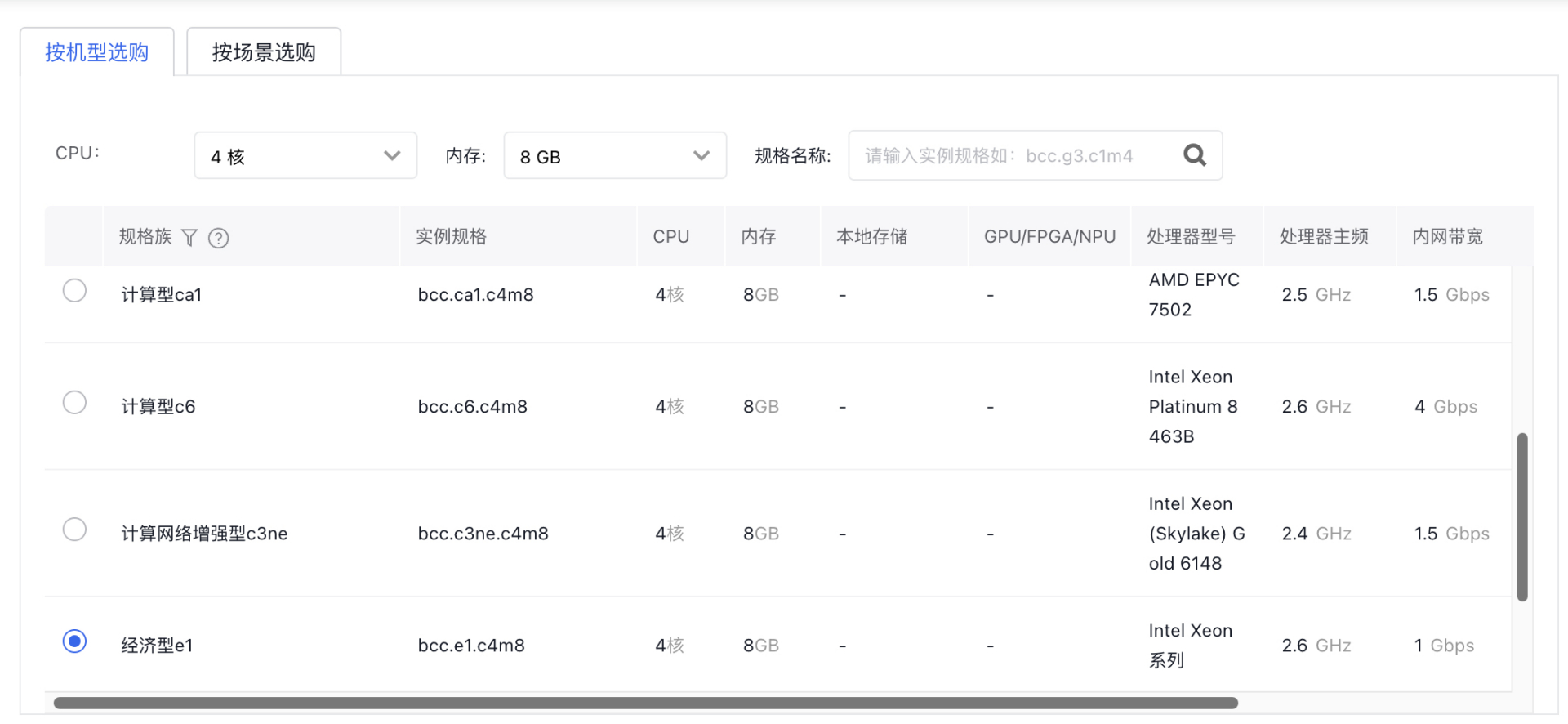Switch to the 按机型选购 tab
1568x724 pixels.
[96, 52]
